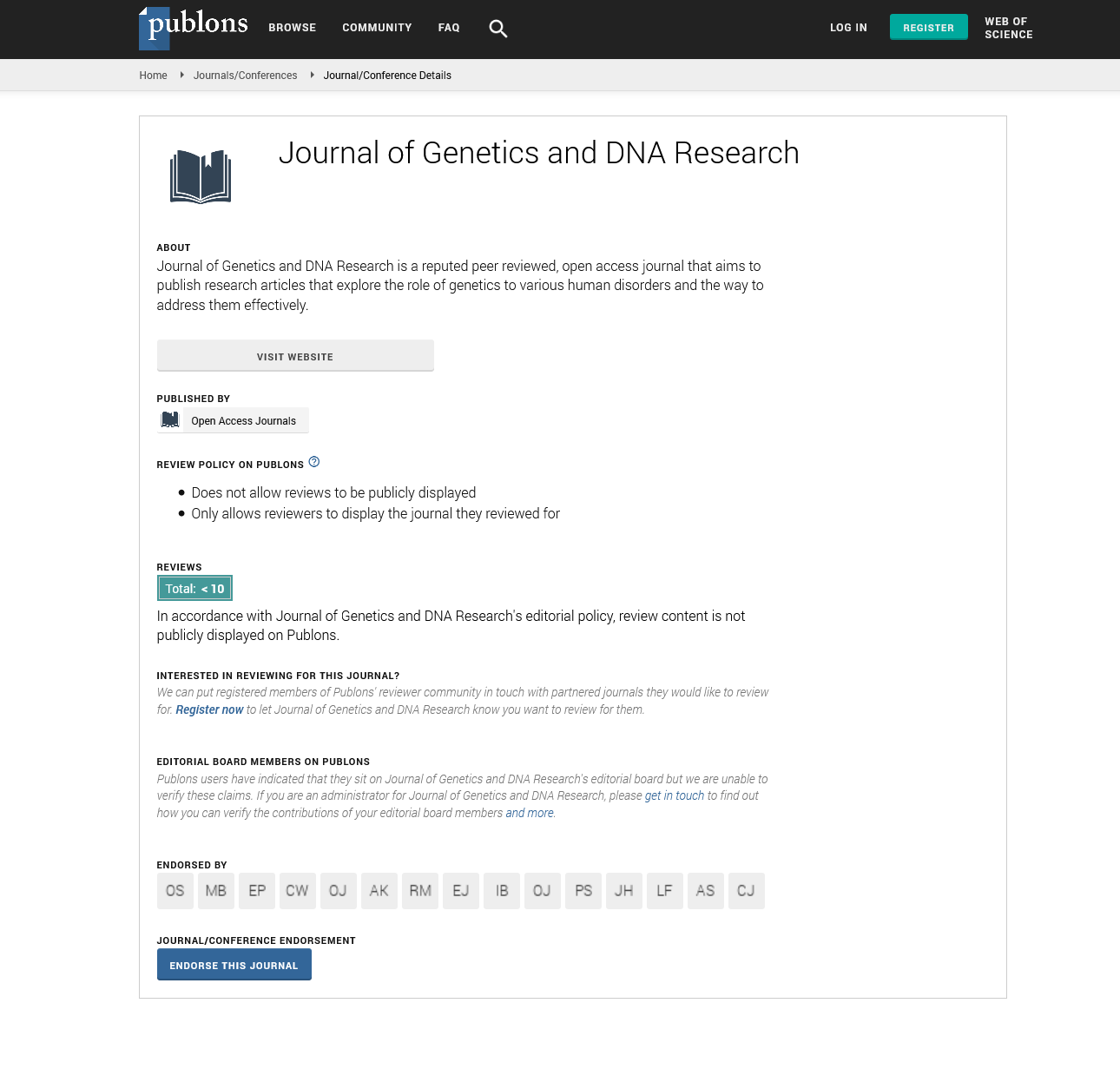Click the Publons logo

tap(194, 28)
